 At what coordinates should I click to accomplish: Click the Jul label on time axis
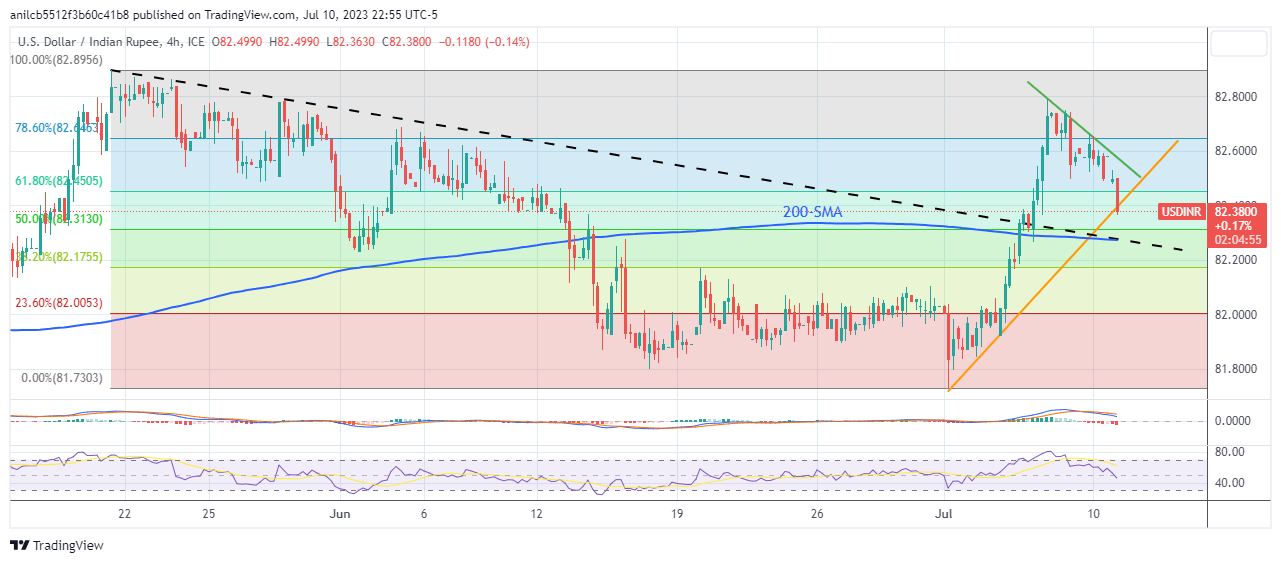point(944,514)
